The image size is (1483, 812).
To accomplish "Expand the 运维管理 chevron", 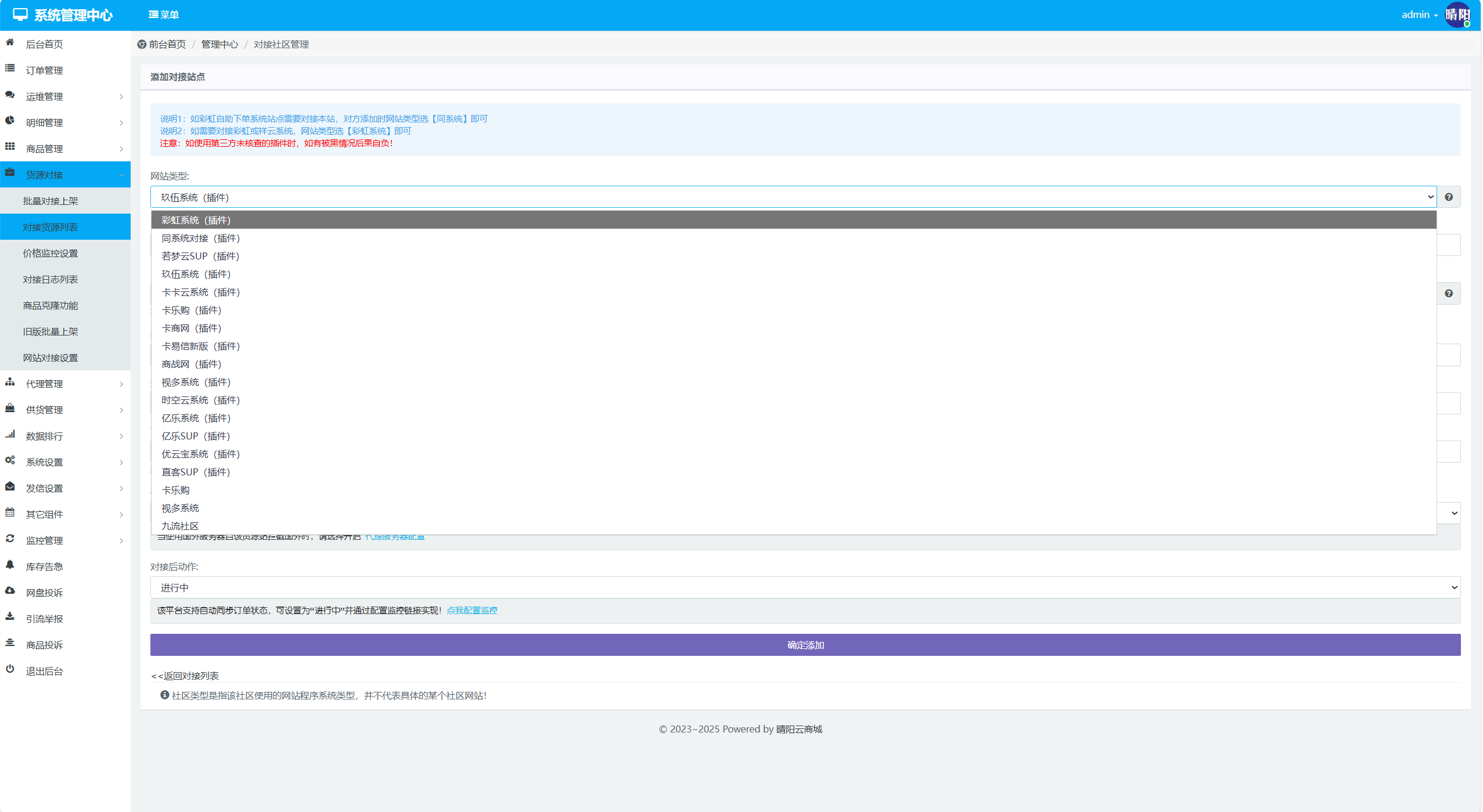I will (121, 96).
